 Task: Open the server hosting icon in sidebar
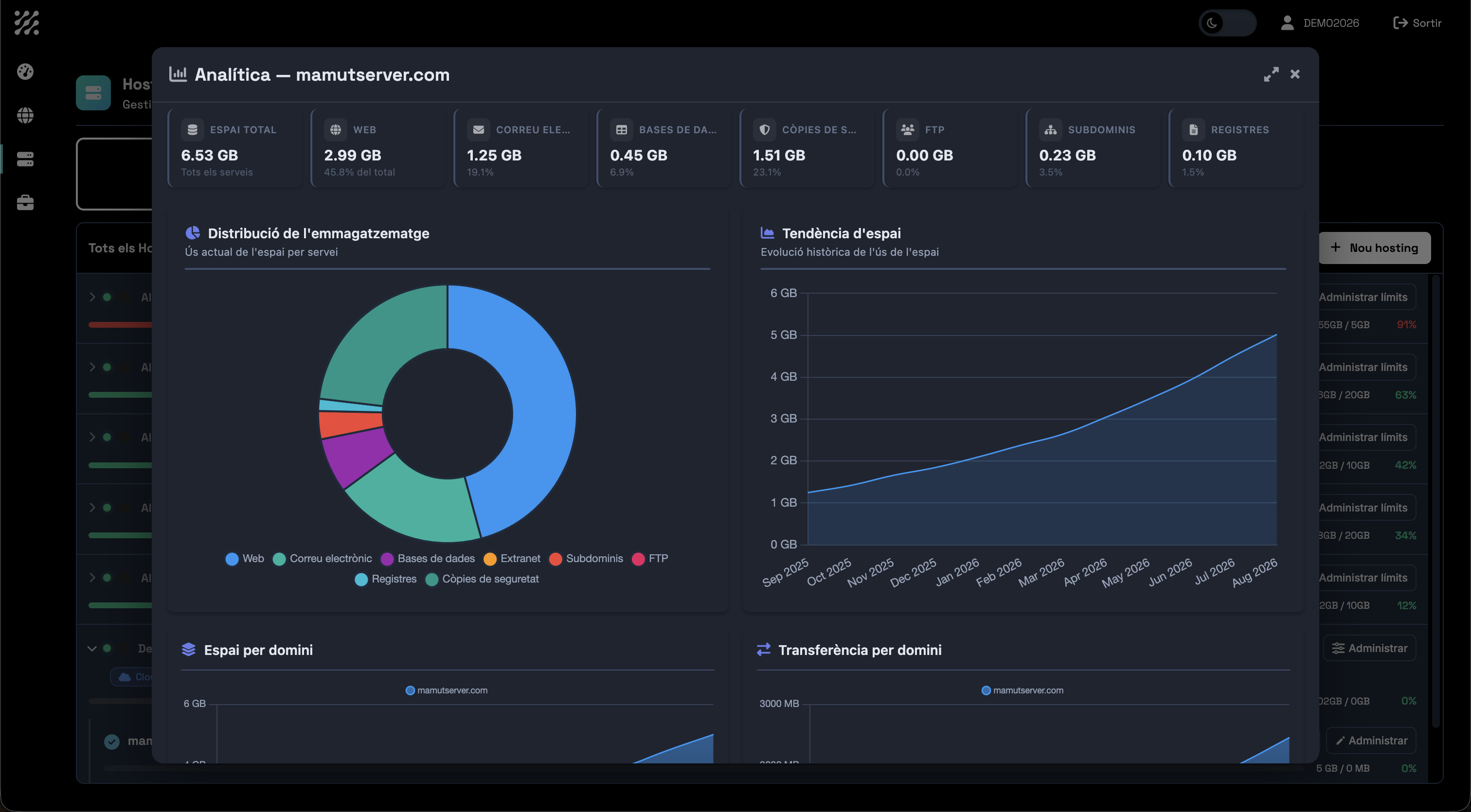25,159
